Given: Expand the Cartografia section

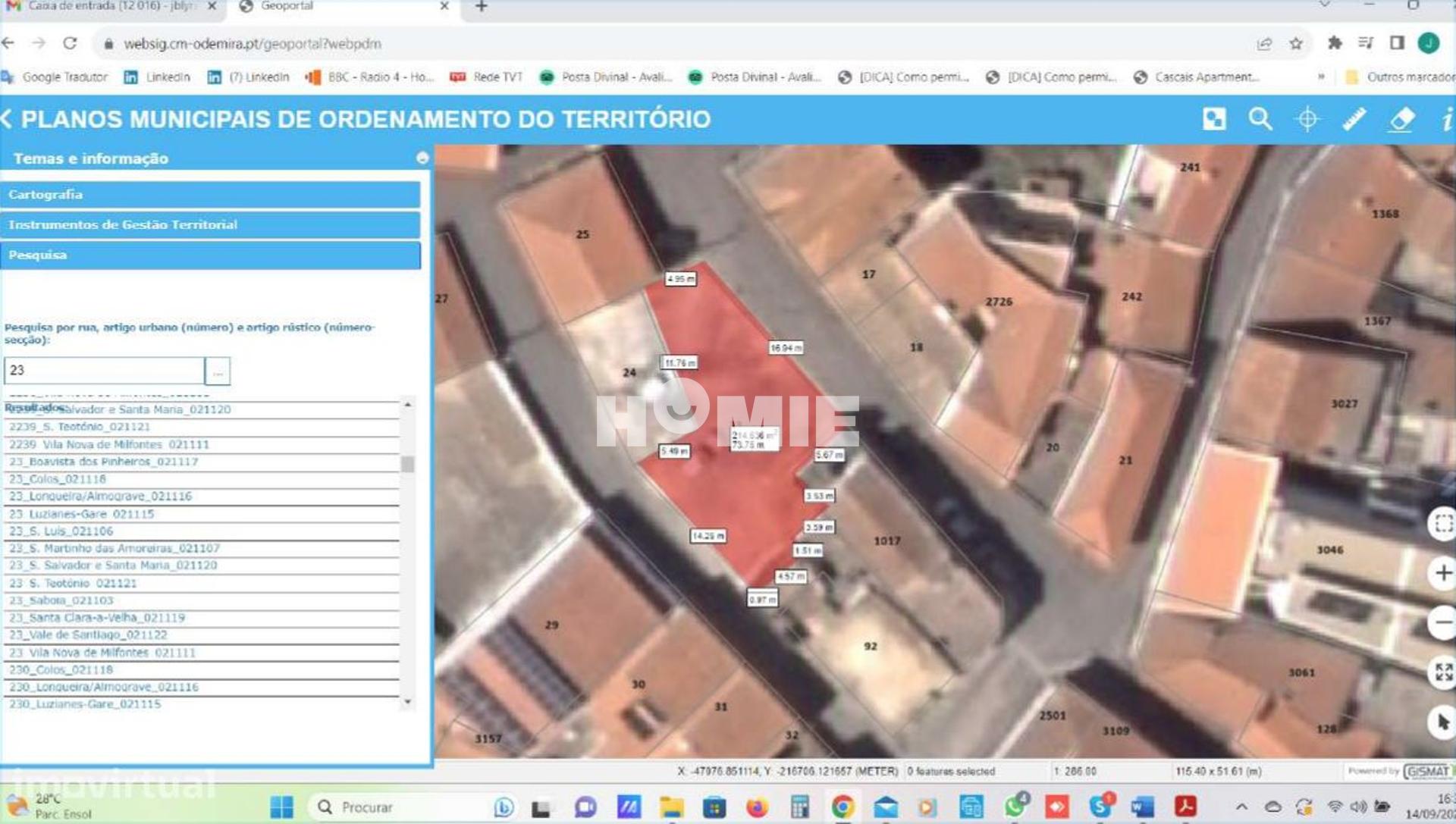Looking at the screenshot, I should click(x=211, y=195).
